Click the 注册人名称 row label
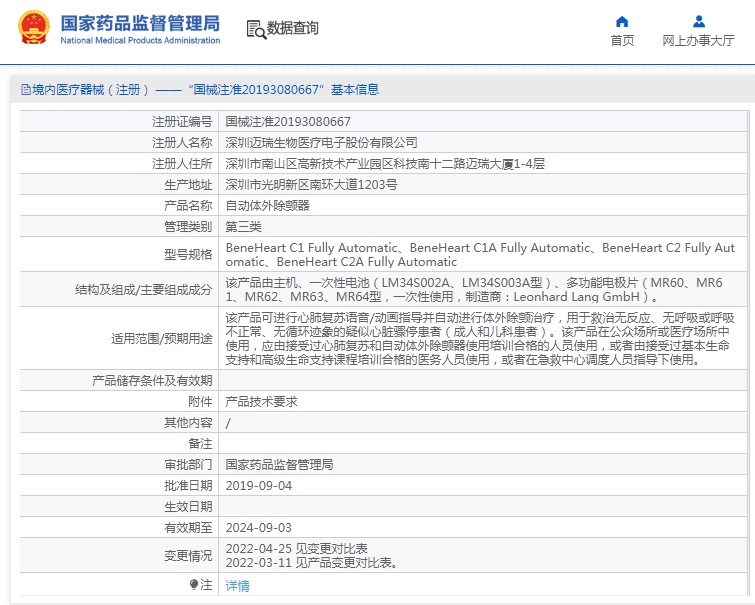The image size is (755, 605). pyautogui.click(x=182, y=143)
